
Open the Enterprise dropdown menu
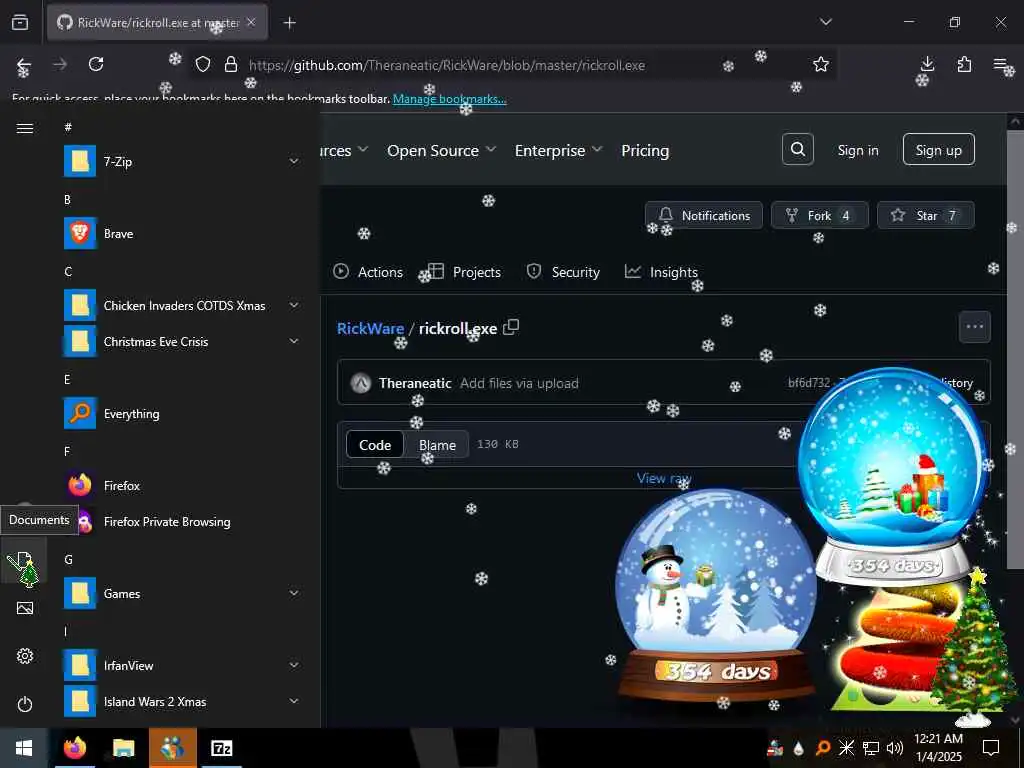[558, 150]
